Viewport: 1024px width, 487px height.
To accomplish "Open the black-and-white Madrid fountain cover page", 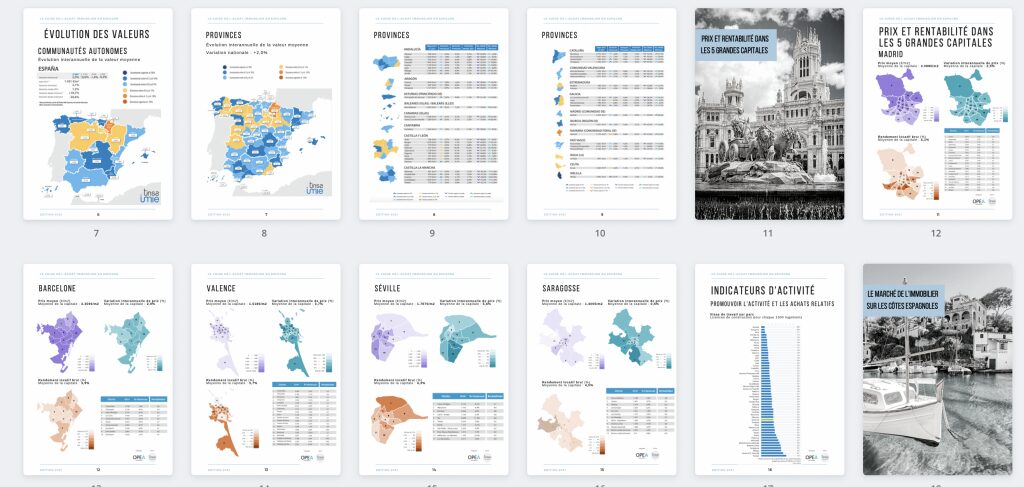I will click(769, 114).
